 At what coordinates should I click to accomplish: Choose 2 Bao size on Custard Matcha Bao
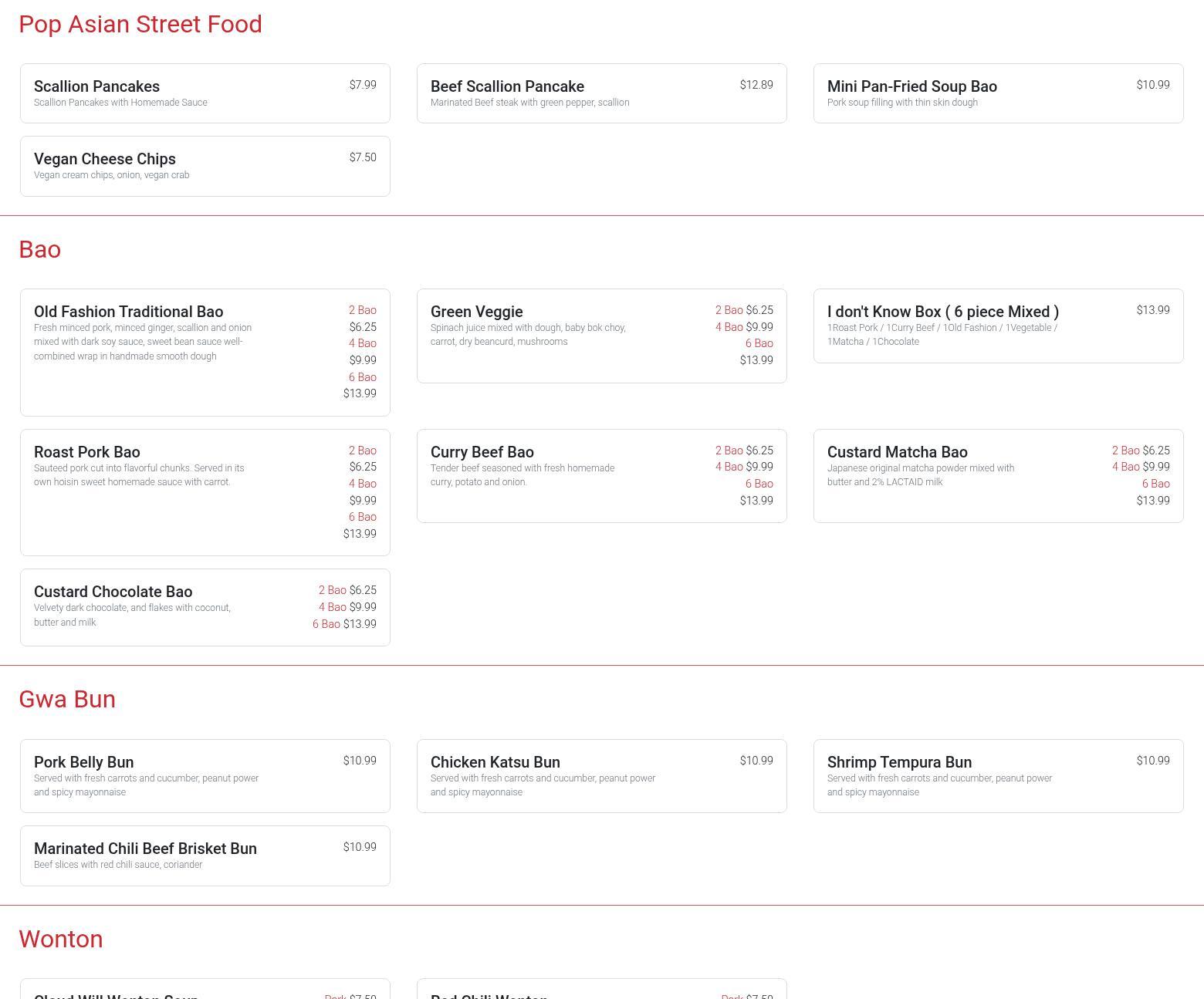[x=1126, y=451]
